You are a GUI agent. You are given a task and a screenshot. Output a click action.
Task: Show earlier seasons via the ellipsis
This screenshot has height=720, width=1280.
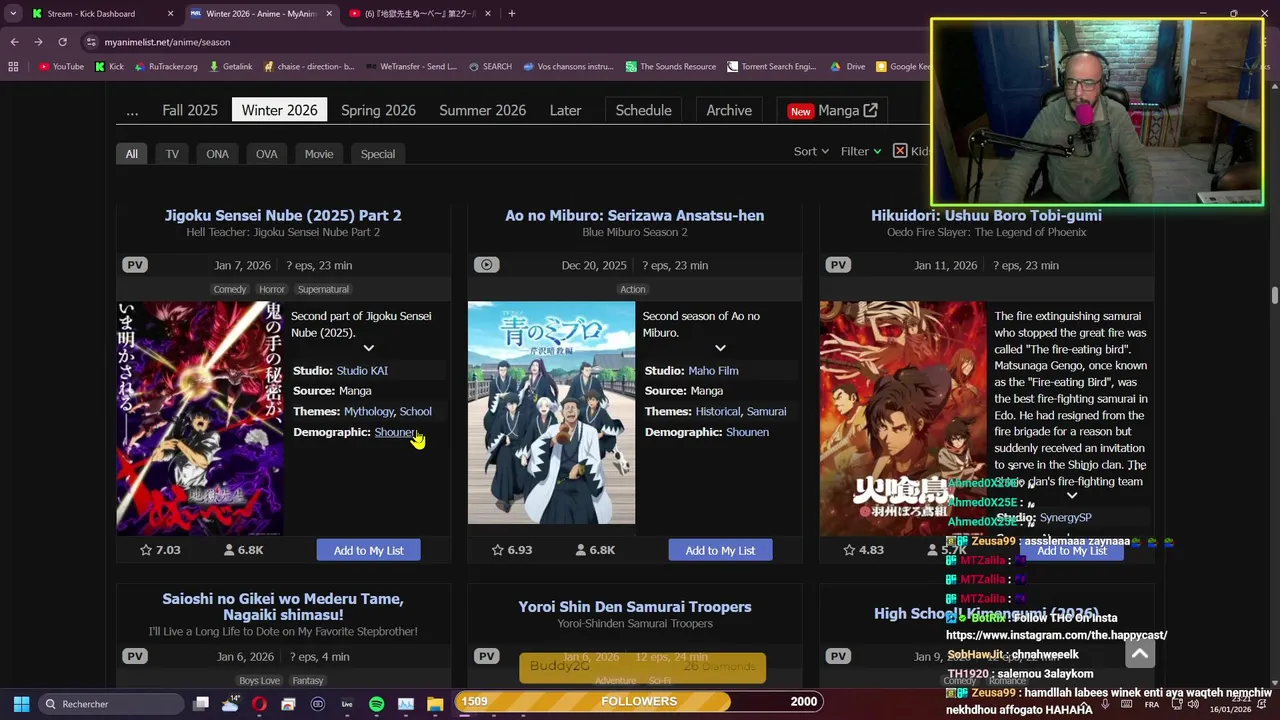pos(132,110)
